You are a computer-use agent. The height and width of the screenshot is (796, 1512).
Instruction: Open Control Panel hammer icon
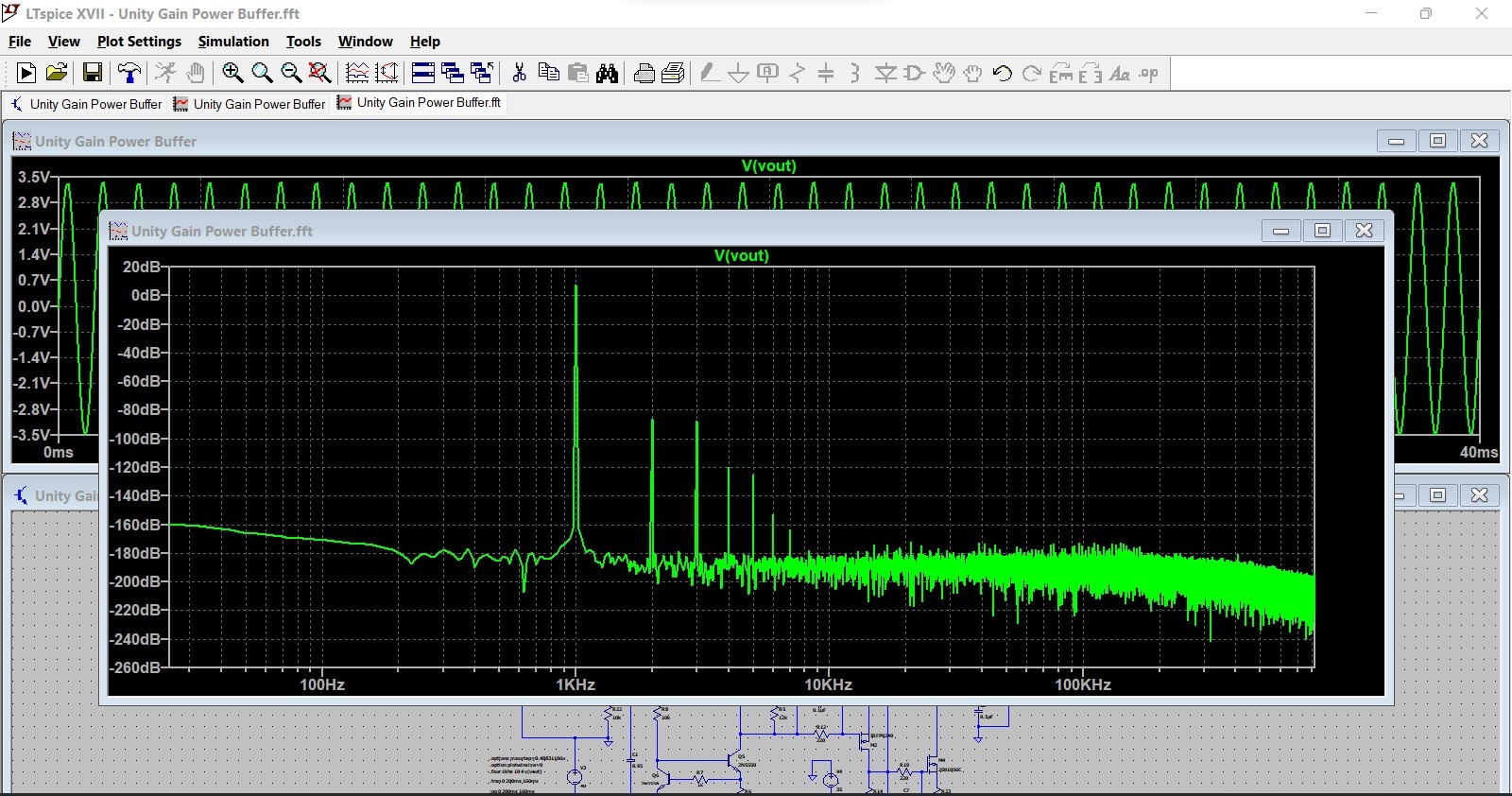click(x=129, y=73)
